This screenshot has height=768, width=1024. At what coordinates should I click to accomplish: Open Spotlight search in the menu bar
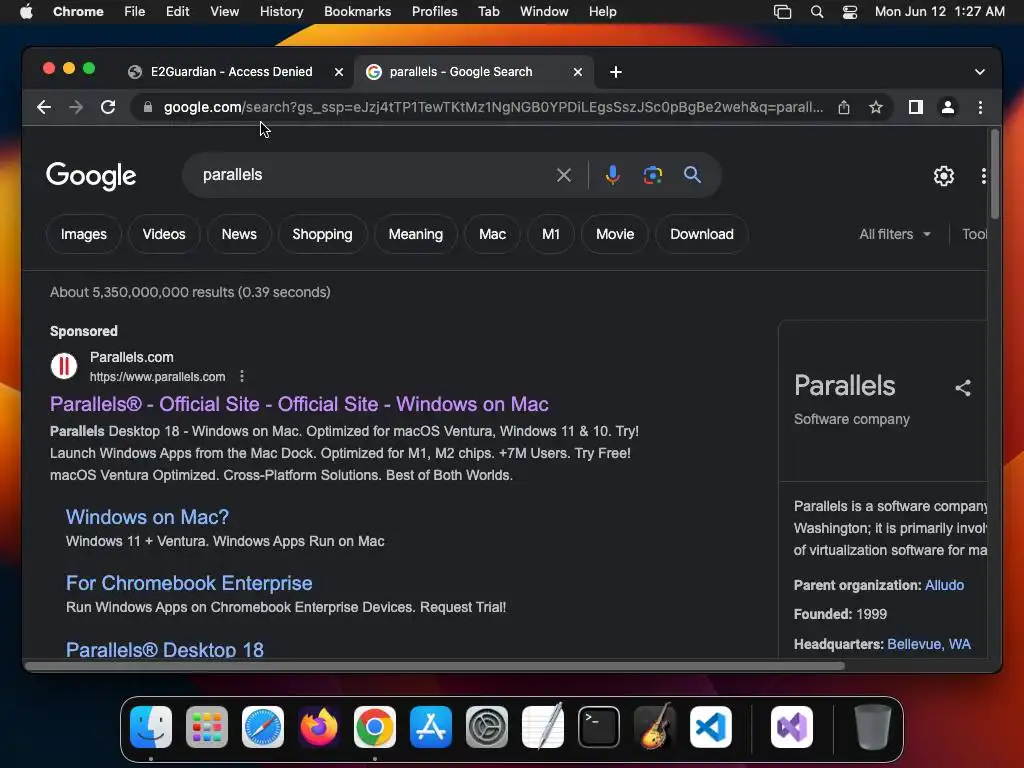click(816, 12)
